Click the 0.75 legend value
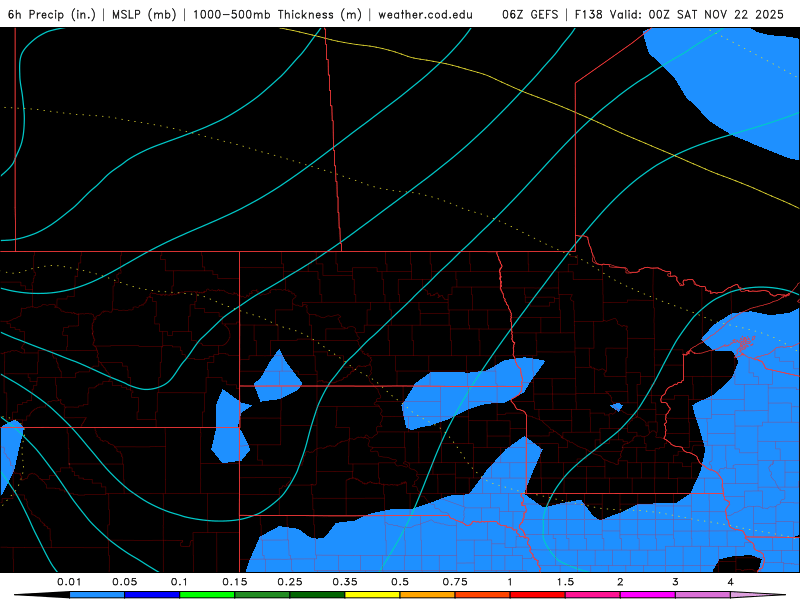Viewport: 800px width, 600px height. point(455,582)
